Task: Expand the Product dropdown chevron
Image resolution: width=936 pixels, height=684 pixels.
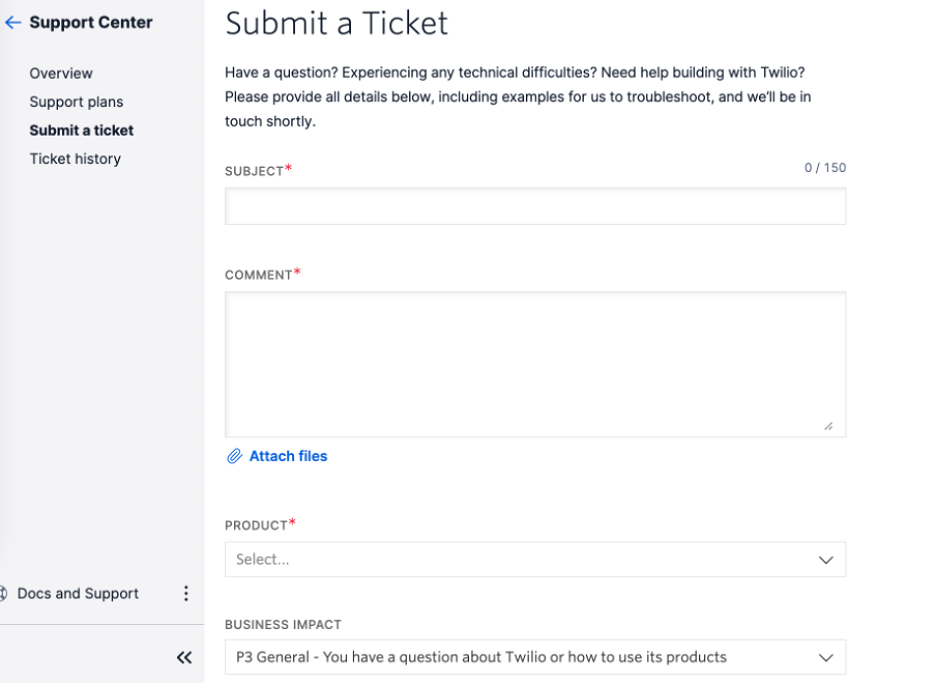Action: pyautogui.click(x=826, y=560)
